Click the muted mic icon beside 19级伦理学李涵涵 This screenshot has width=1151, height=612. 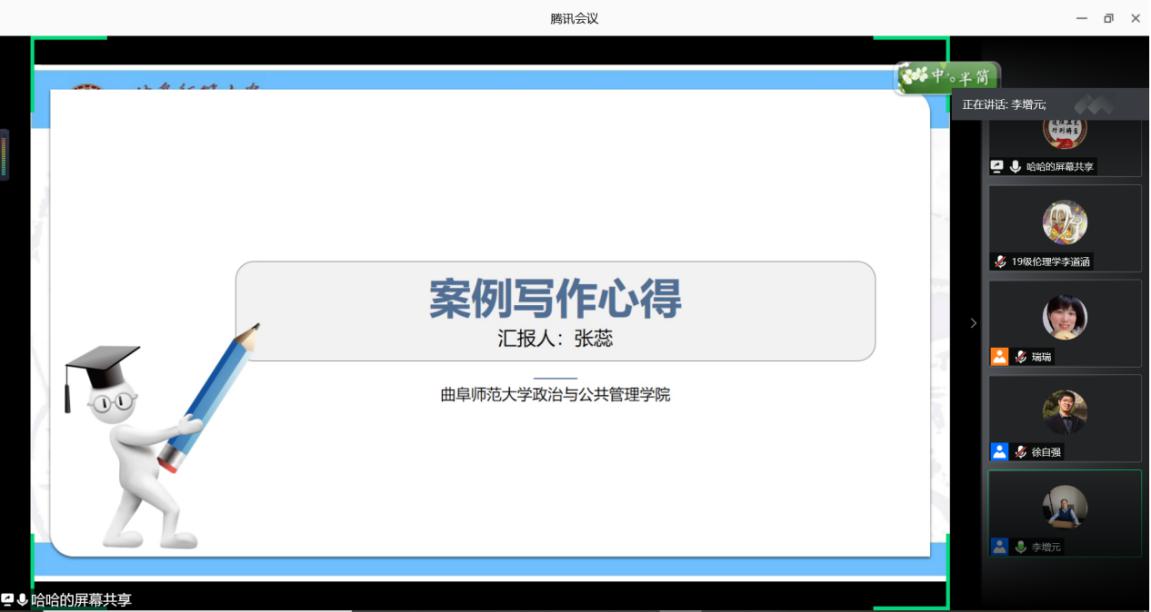pos(999,262)
